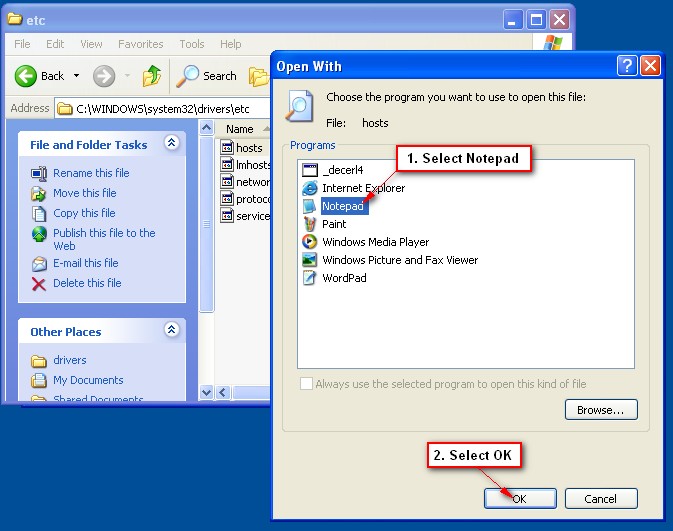Open the File menu in etc window

(x=22, y=44)
